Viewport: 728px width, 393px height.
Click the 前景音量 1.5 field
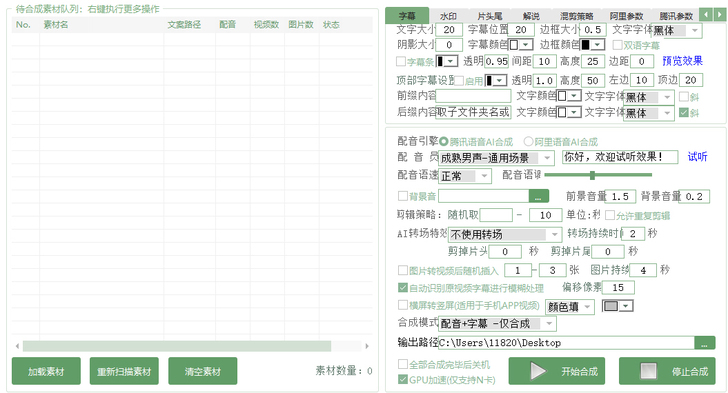point(620,196)
